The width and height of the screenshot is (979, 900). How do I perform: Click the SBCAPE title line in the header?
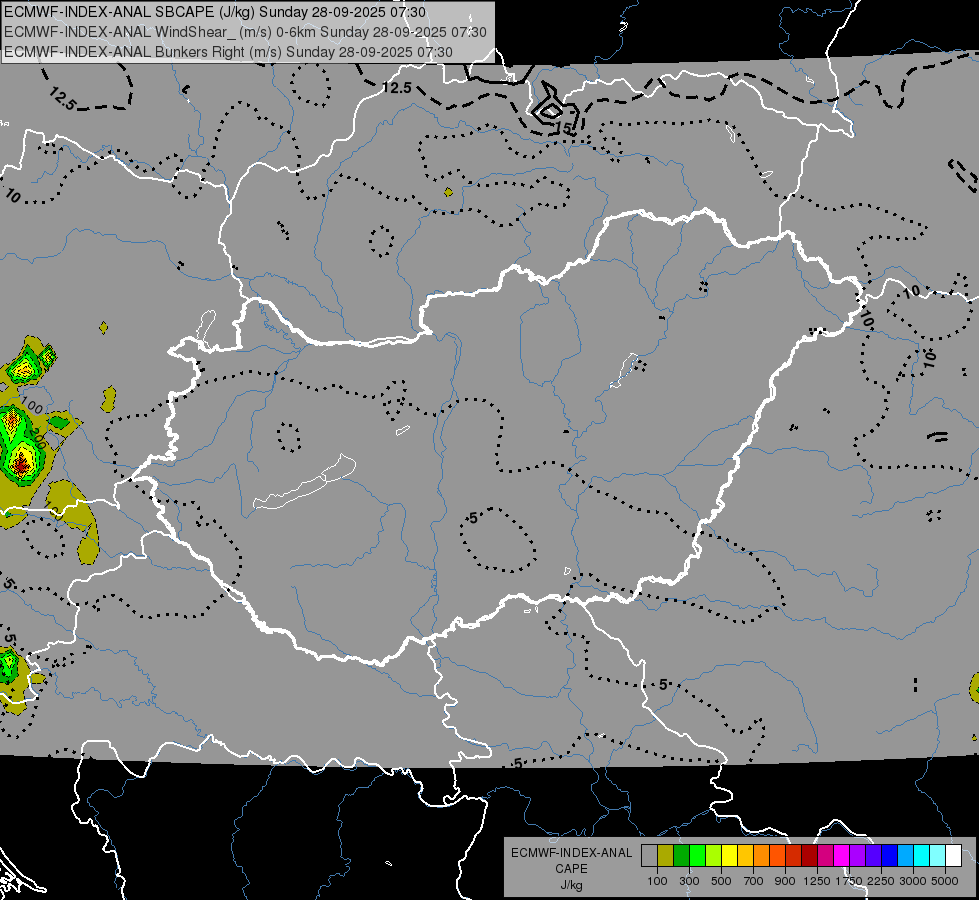click(215, 12)
